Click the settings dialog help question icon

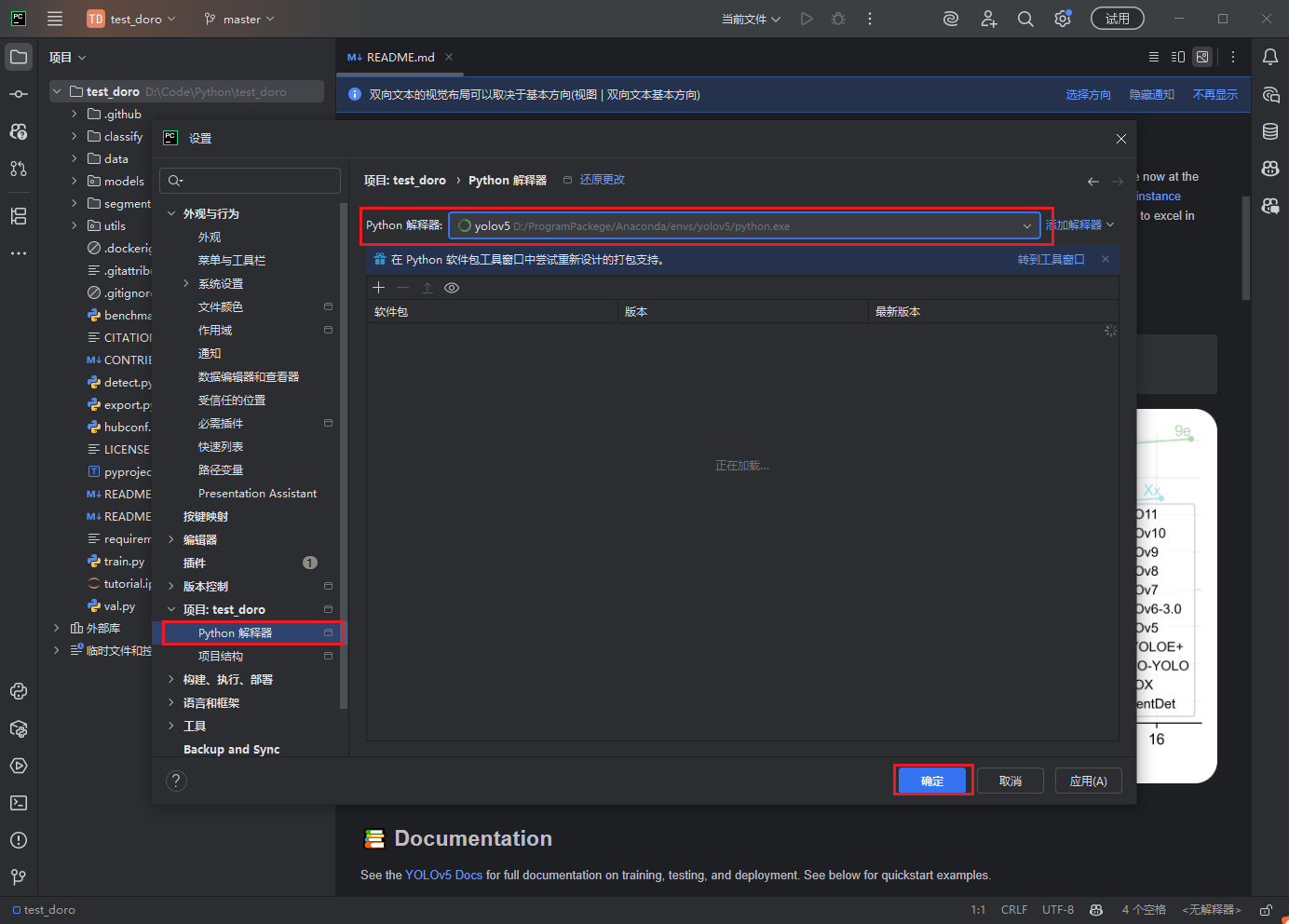(176, 781)
